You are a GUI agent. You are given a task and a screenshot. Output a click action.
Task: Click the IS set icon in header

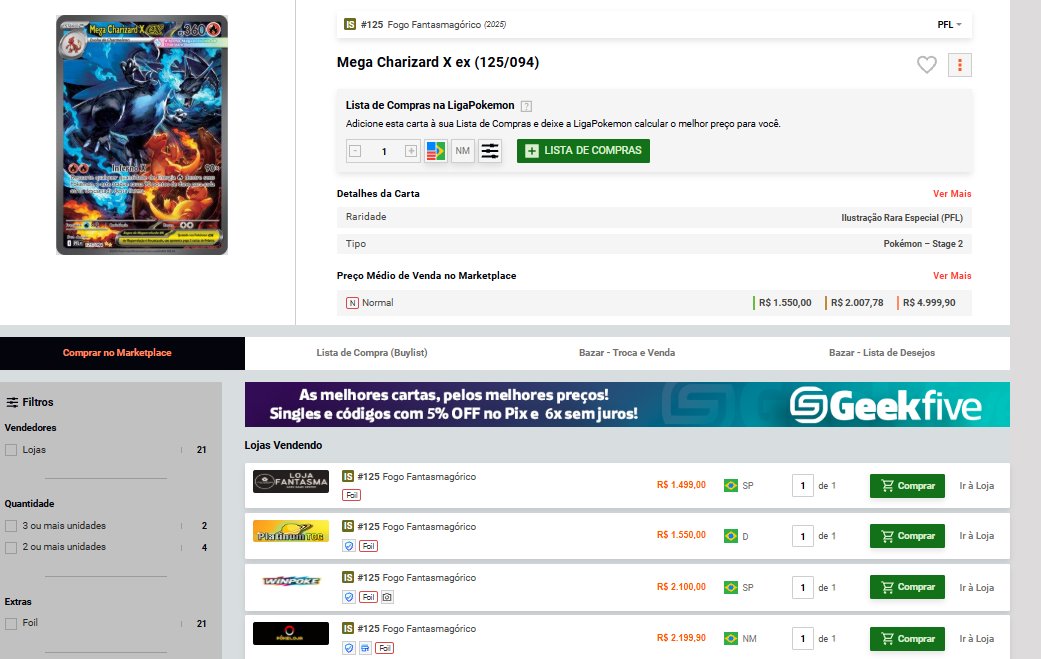point(350,25)
